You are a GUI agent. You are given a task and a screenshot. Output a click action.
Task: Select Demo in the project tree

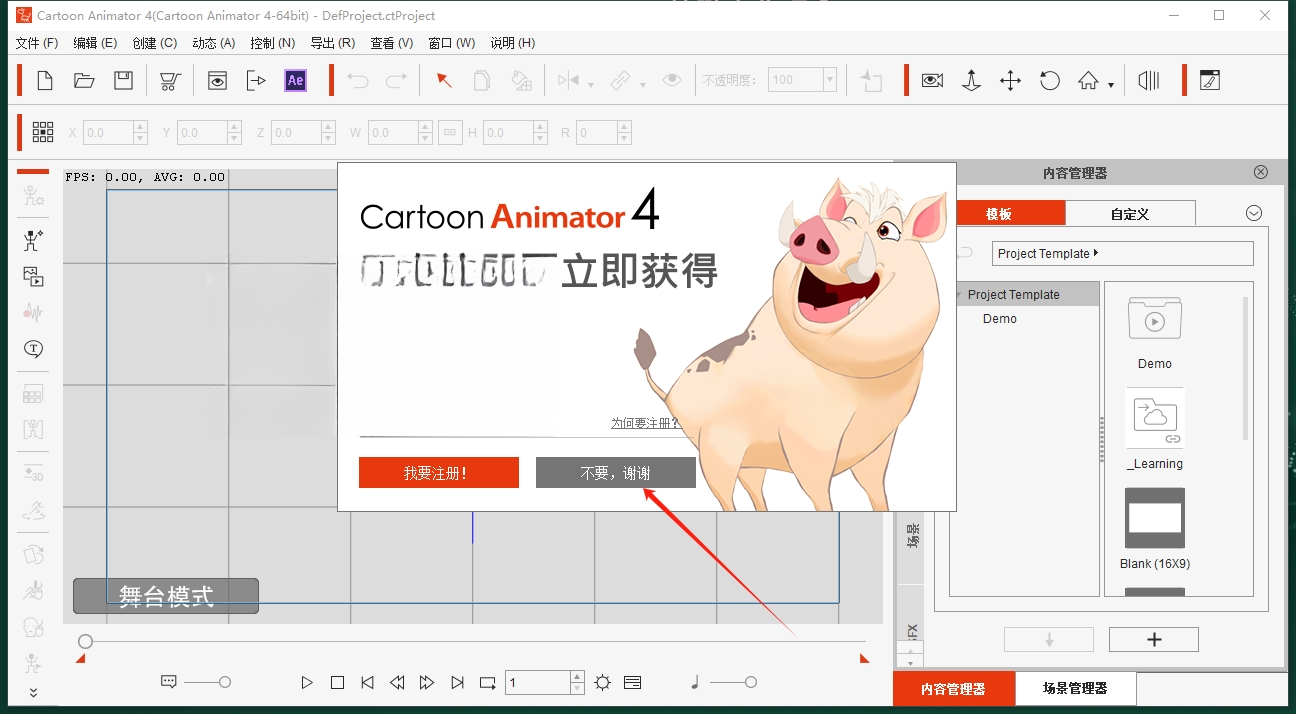click(999, 318)
